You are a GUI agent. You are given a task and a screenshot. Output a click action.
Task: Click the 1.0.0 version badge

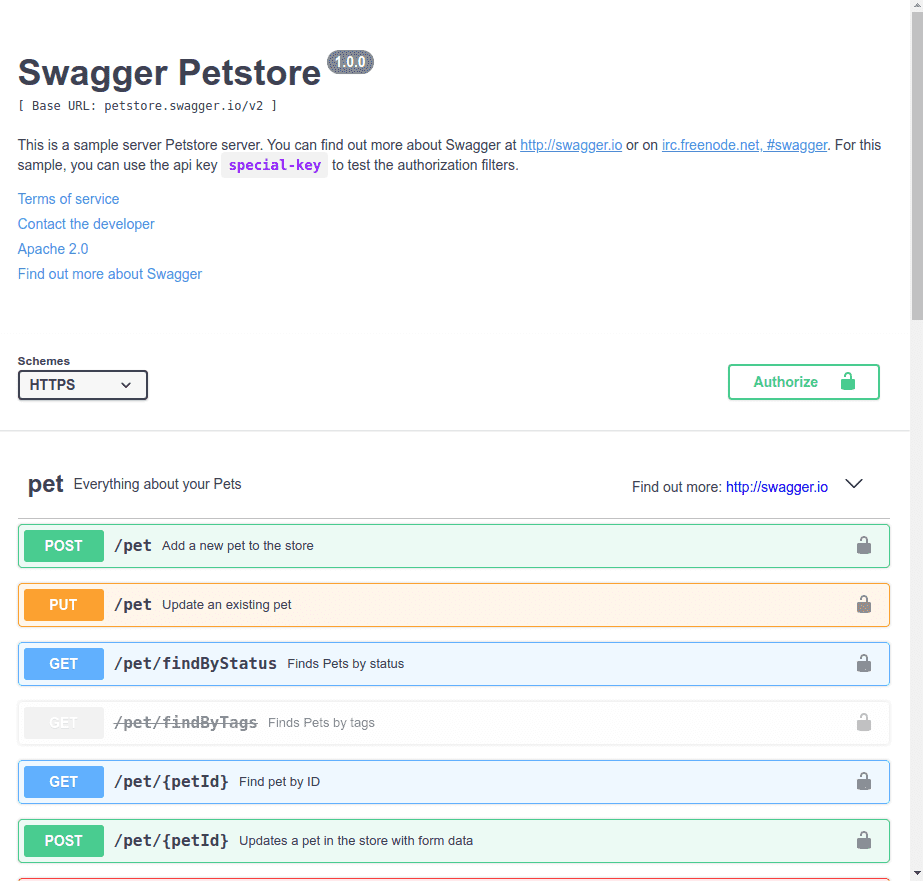coord(350,62)
